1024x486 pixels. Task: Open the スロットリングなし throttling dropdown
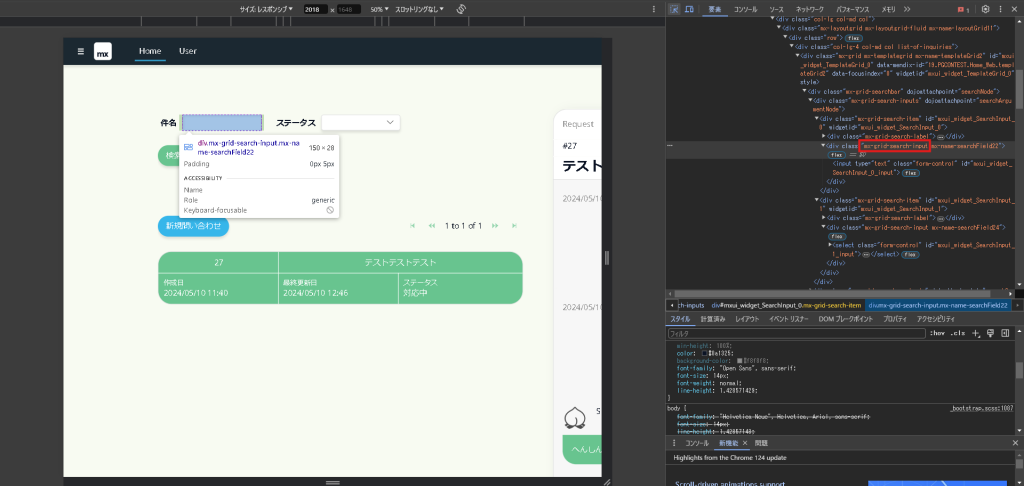[x=420, y=9]
